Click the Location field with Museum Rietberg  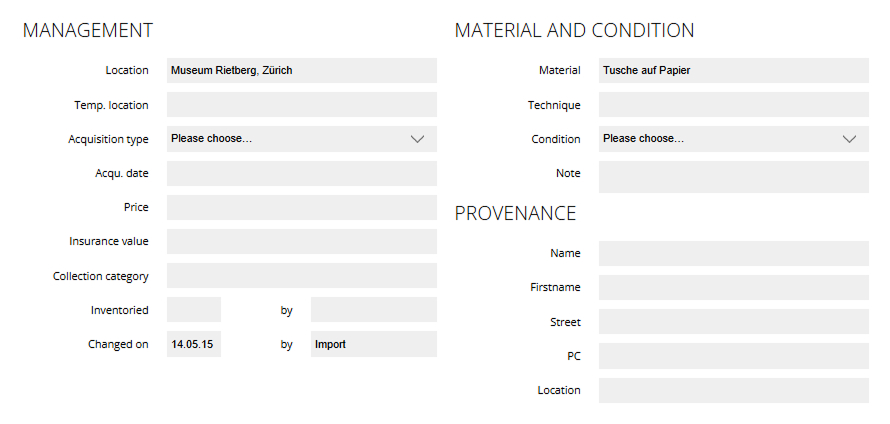coord(301,71)
